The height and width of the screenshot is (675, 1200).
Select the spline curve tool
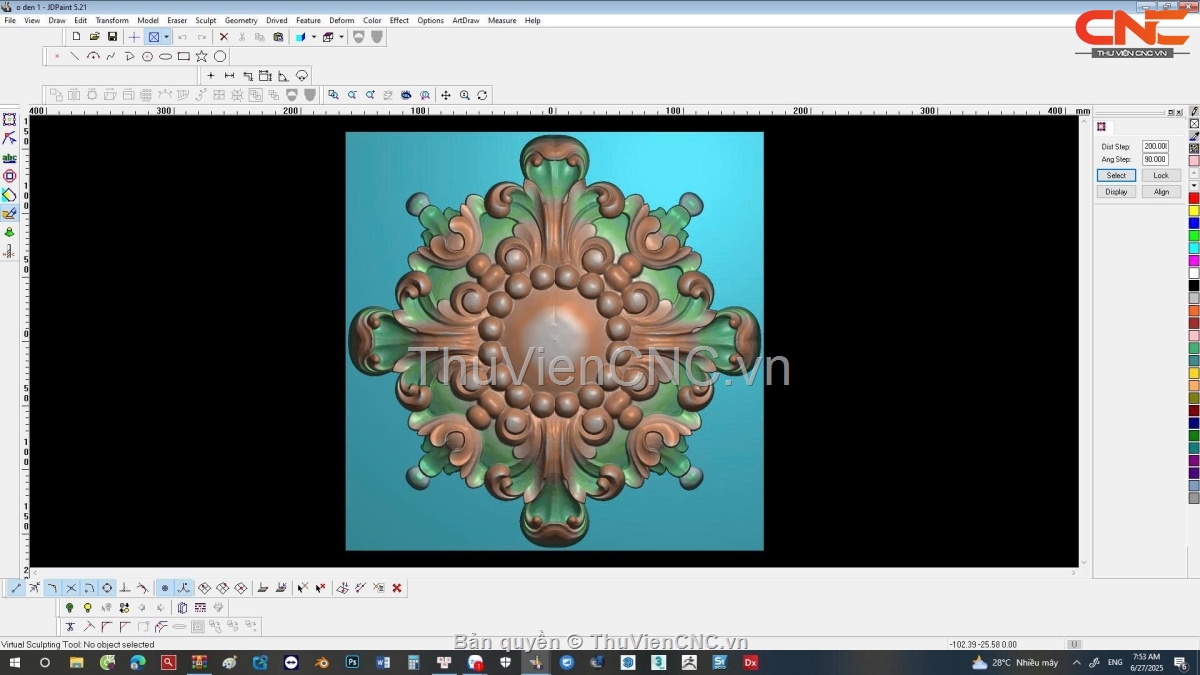pyautogui.click(x=111, y=56)
